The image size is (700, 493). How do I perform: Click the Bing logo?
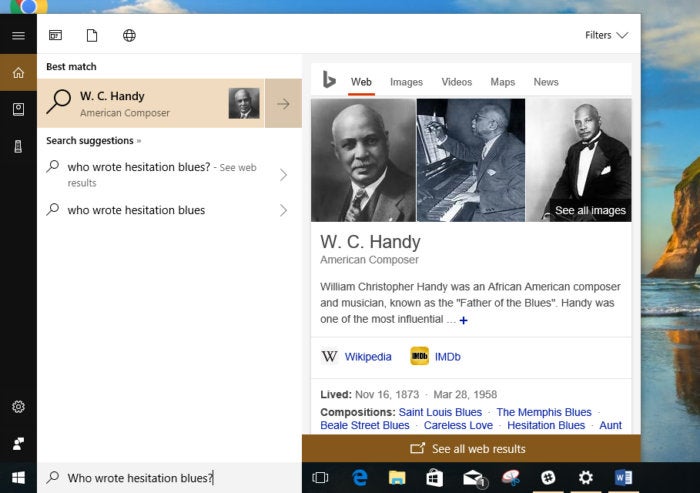point(329,80)
